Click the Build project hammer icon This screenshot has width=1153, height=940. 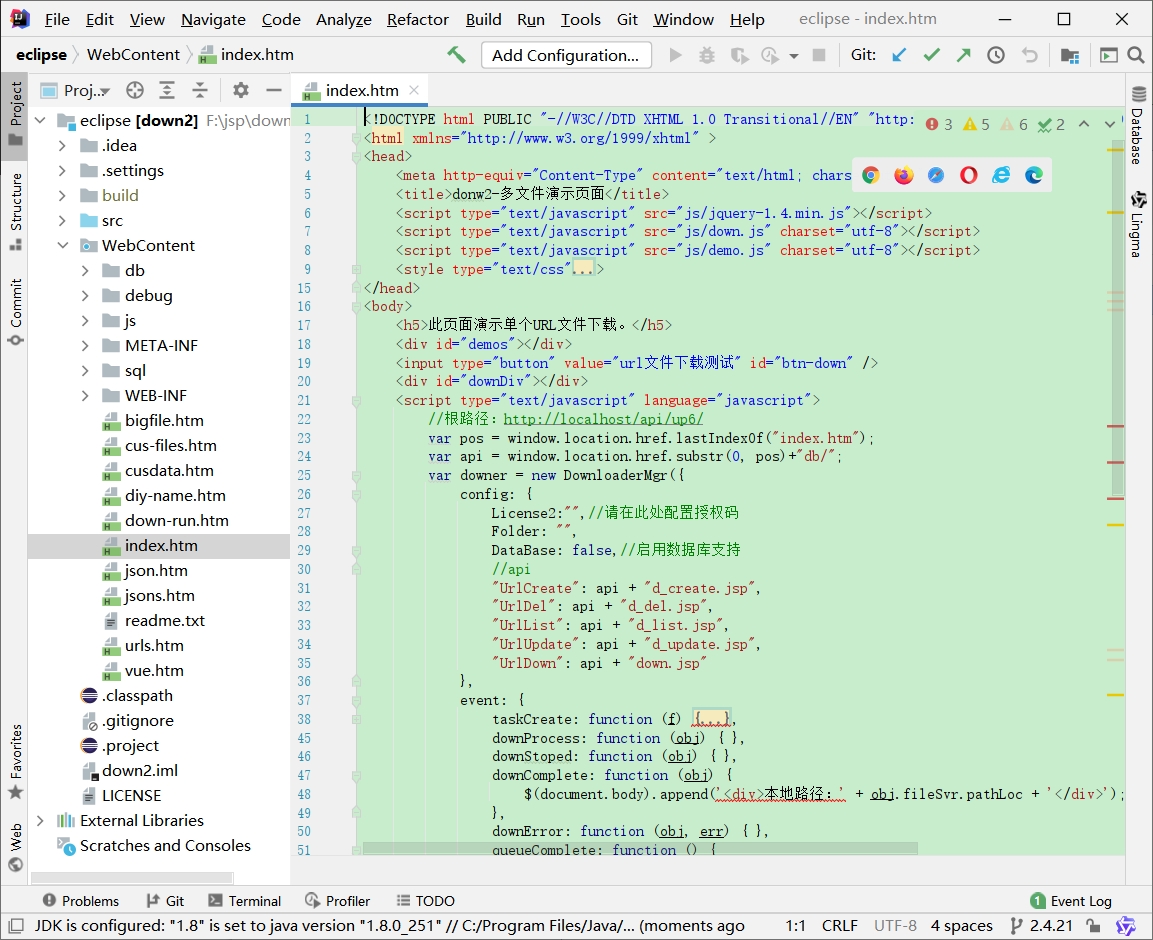pyautogui.click(x=456, y=55)
